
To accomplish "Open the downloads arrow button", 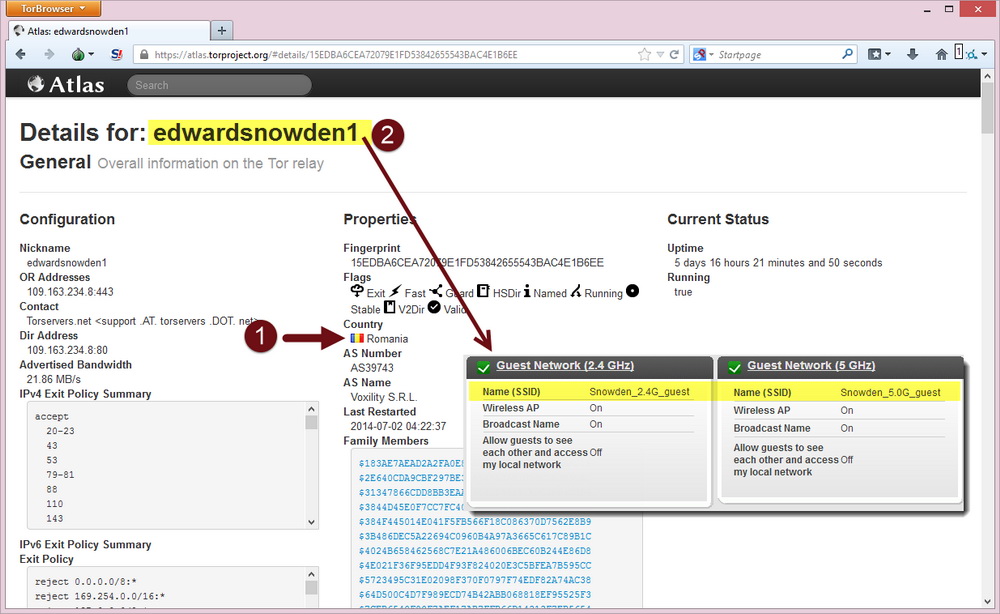I will pos(913,54).
